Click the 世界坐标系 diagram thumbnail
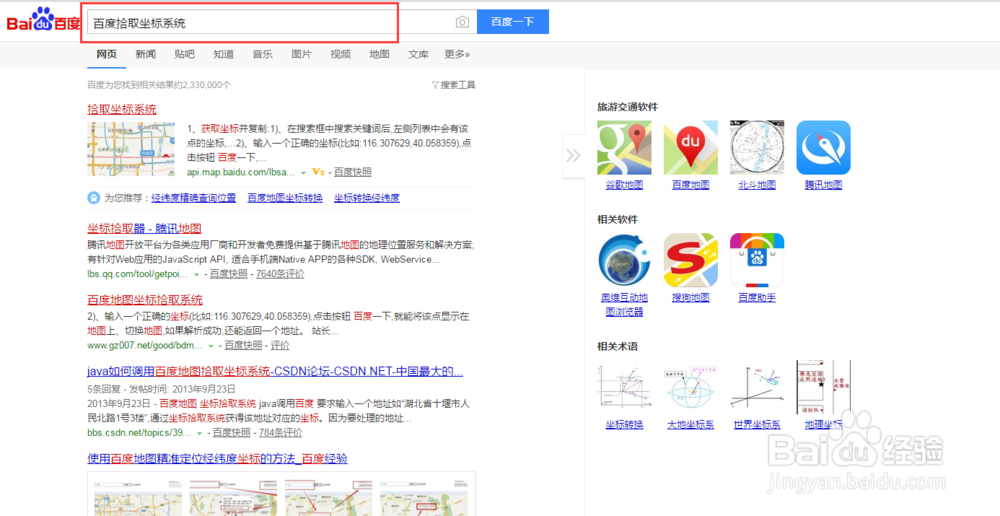 coord(757,387)
